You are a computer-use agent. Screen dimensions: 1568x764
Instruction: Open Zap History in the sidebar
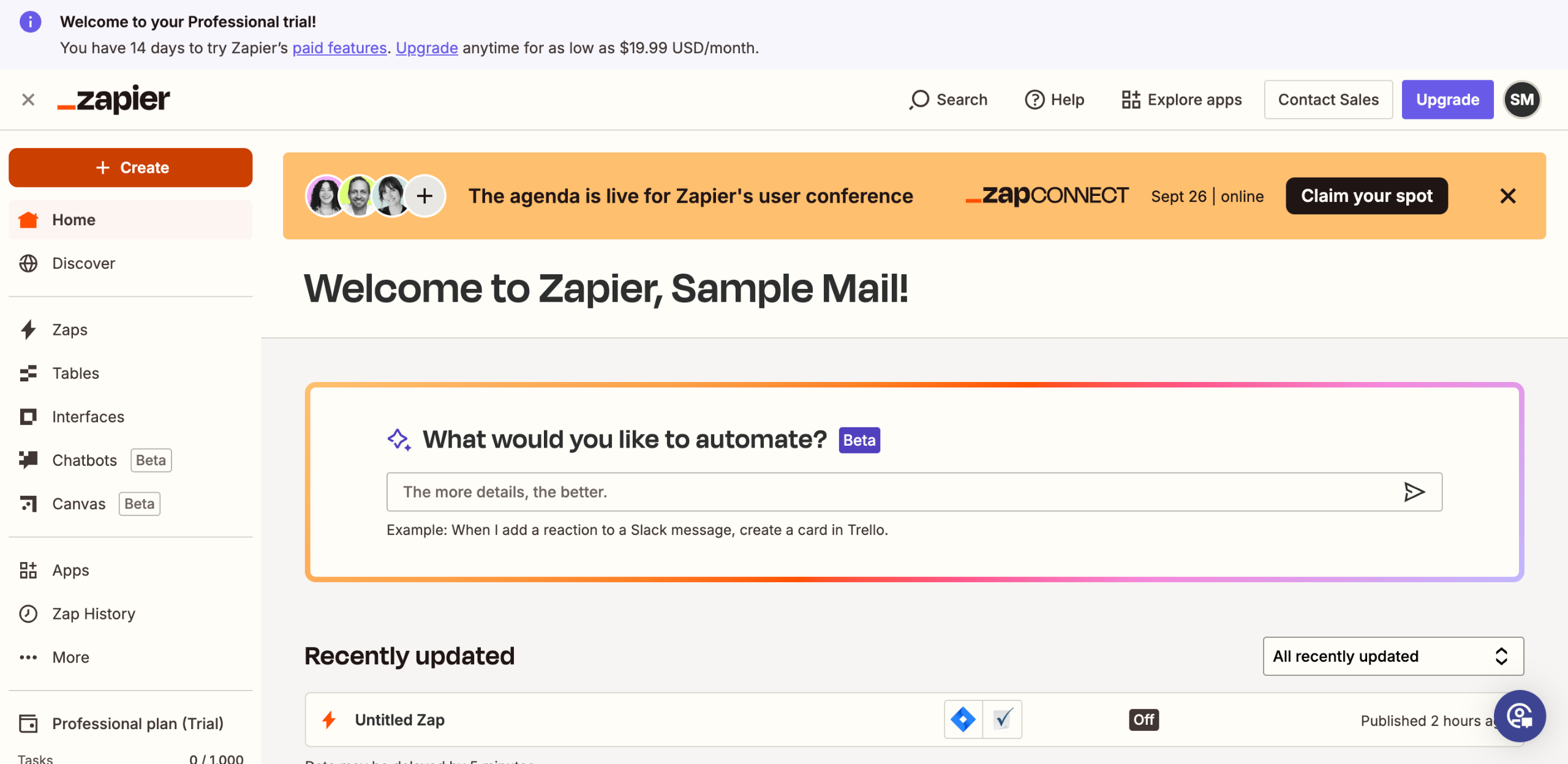coord(93,614)
